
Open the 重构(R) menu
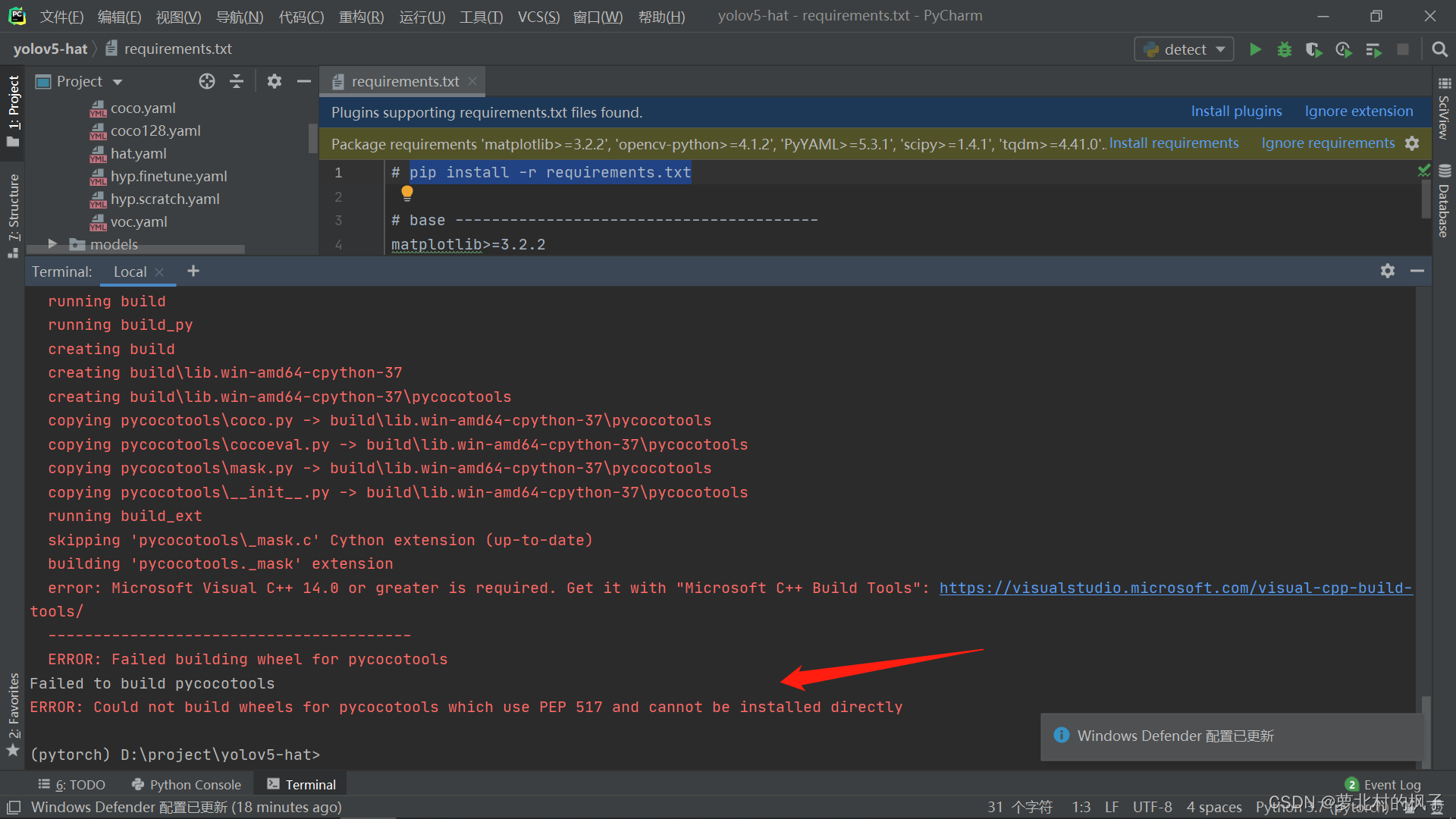click(361, 17)
